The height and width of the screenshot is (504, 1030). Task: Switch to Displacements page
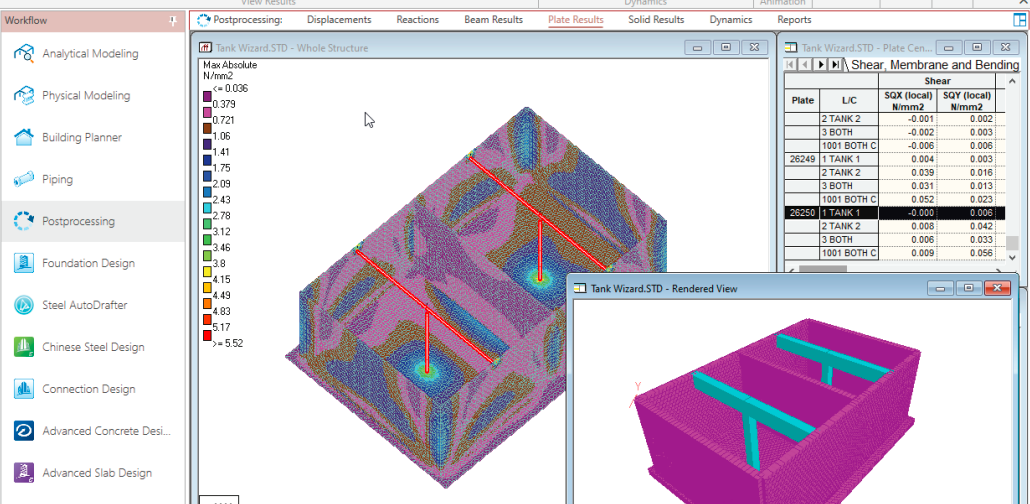(339, 20)
